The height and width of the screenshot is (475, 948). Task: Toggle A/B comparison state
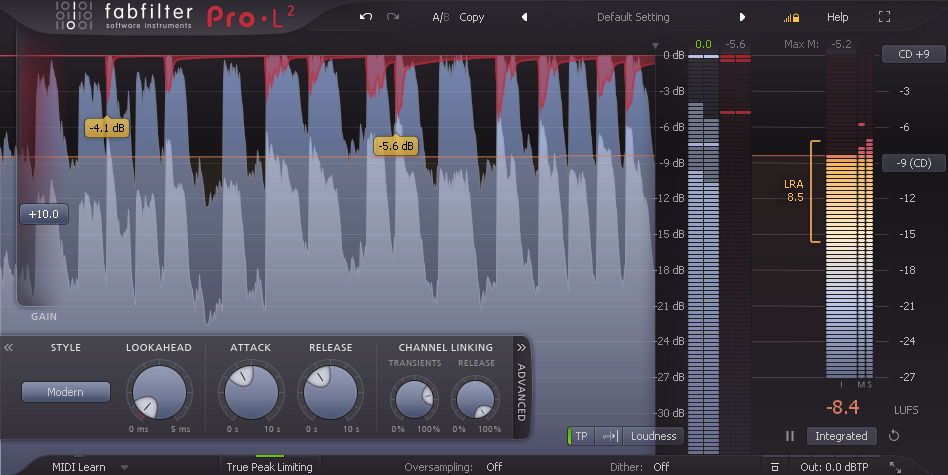click(x=441, y=18)
